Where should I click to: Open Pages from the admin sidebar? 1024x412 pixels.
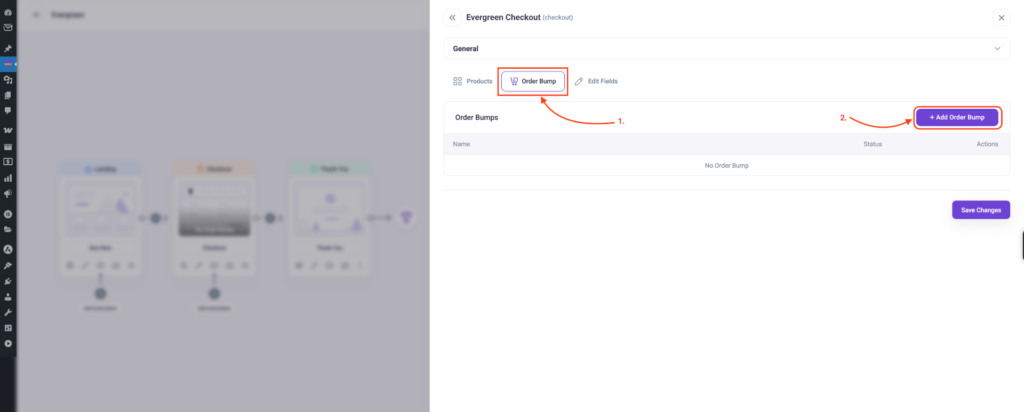click(x=8, y=95)
